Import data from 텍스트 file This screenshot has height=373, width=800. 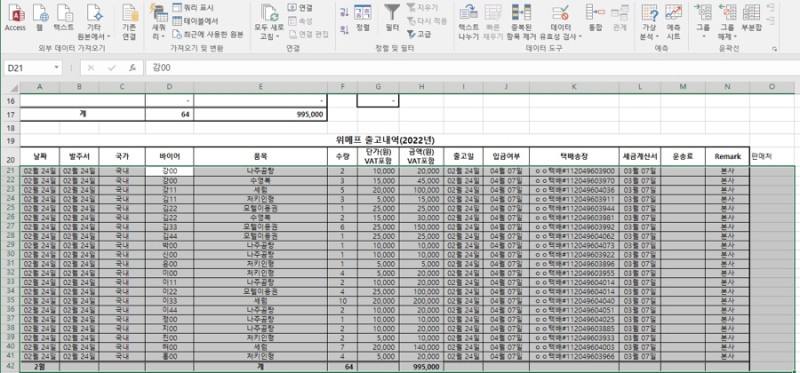coord(64,17)
